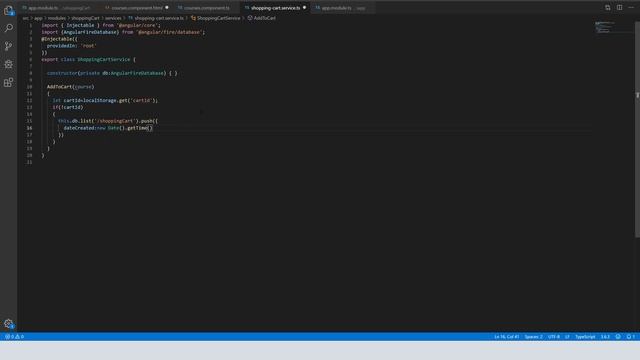Select the shopping-cart.service.ts tab
Screen dimensions: 640x360
275,8
